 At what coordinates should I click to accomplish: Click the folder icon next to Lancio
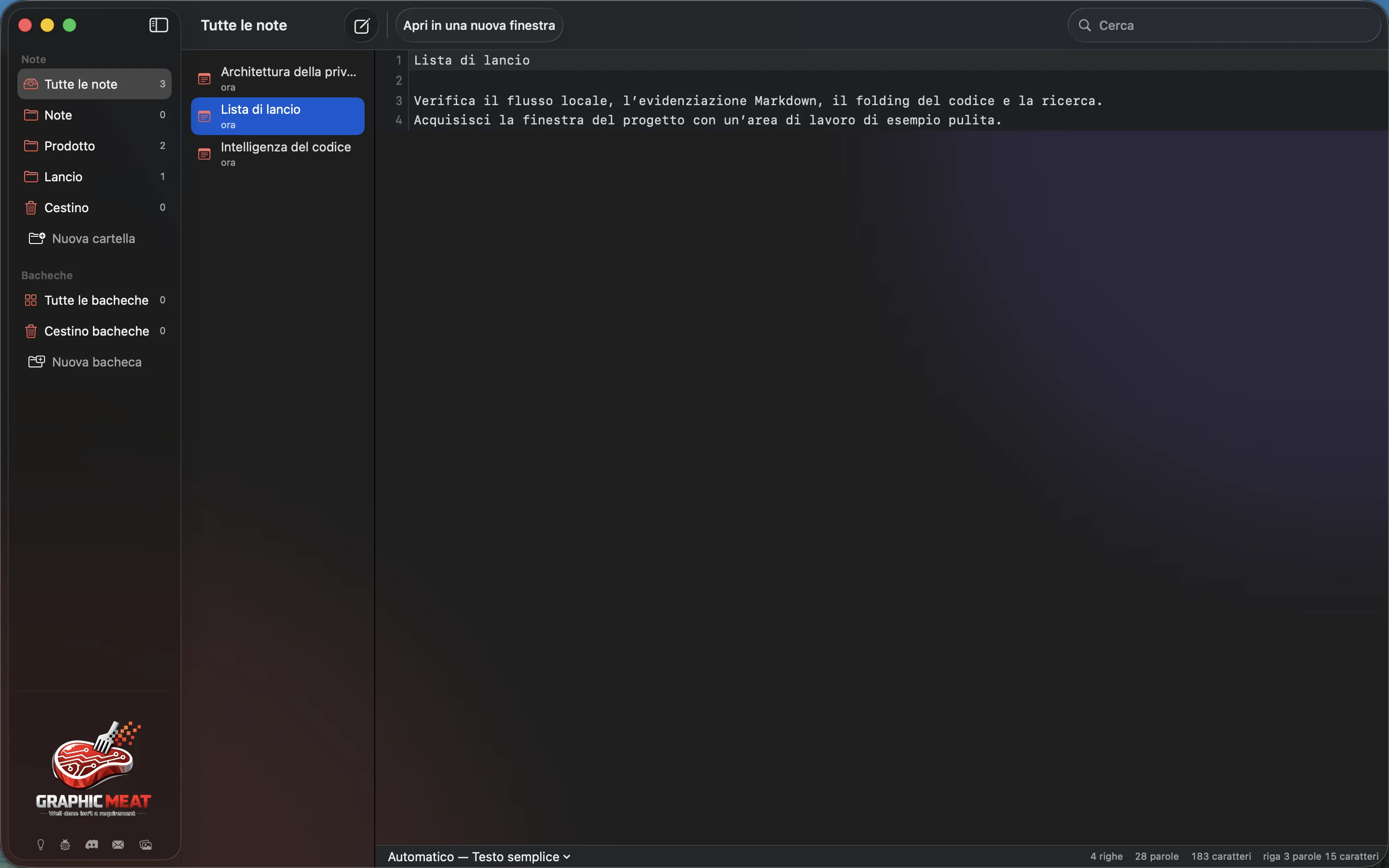[31, 177]
